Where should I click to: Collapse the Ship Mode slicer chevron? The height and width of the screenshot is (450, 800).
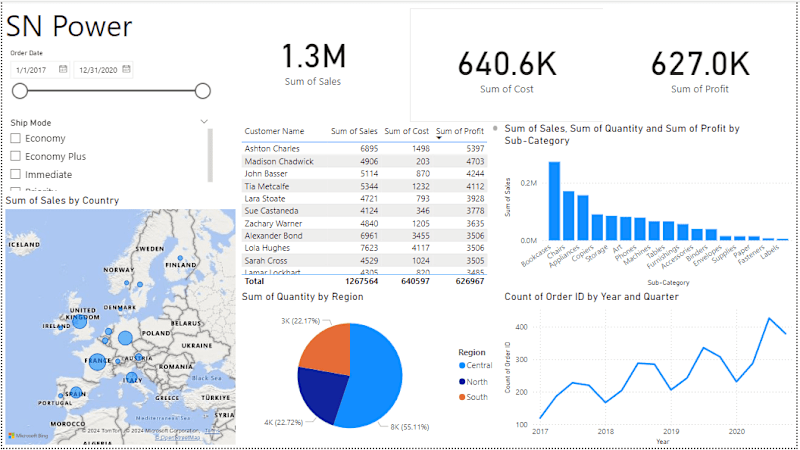tap(204, 121)
